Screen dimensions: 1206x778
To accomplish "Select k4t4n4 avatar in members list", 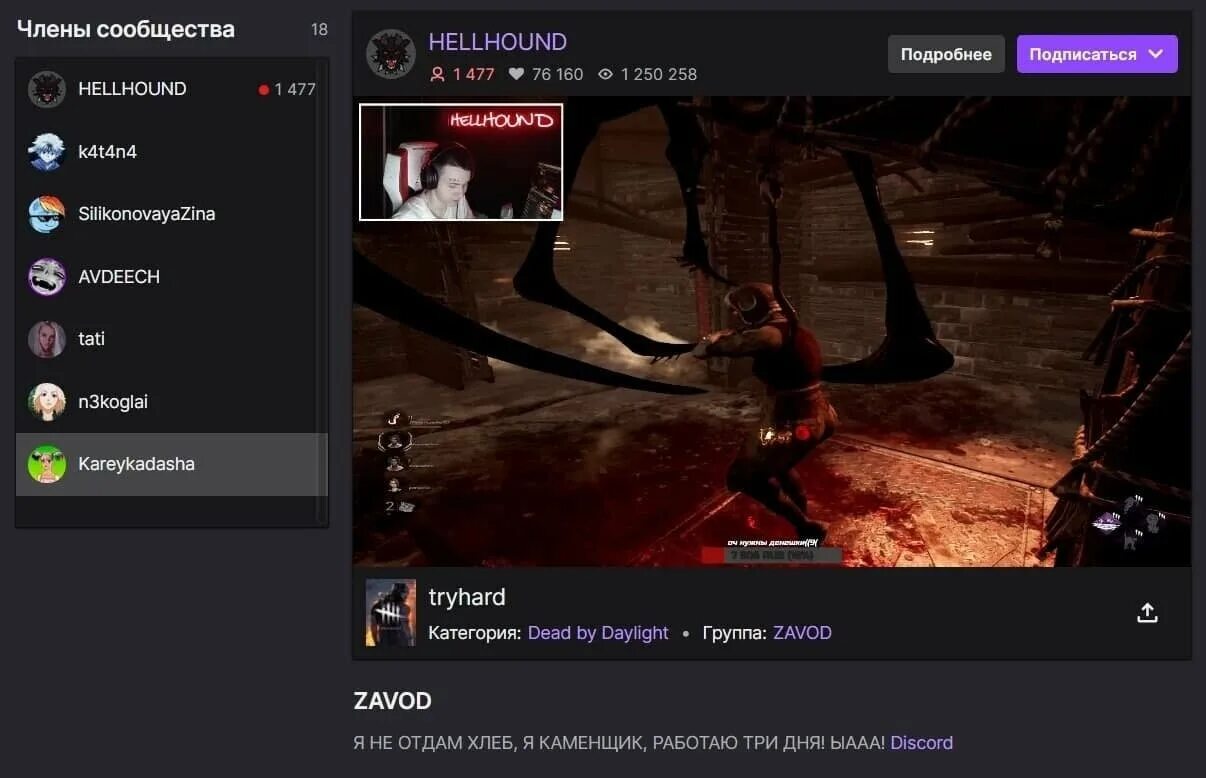I will (47, 152).
